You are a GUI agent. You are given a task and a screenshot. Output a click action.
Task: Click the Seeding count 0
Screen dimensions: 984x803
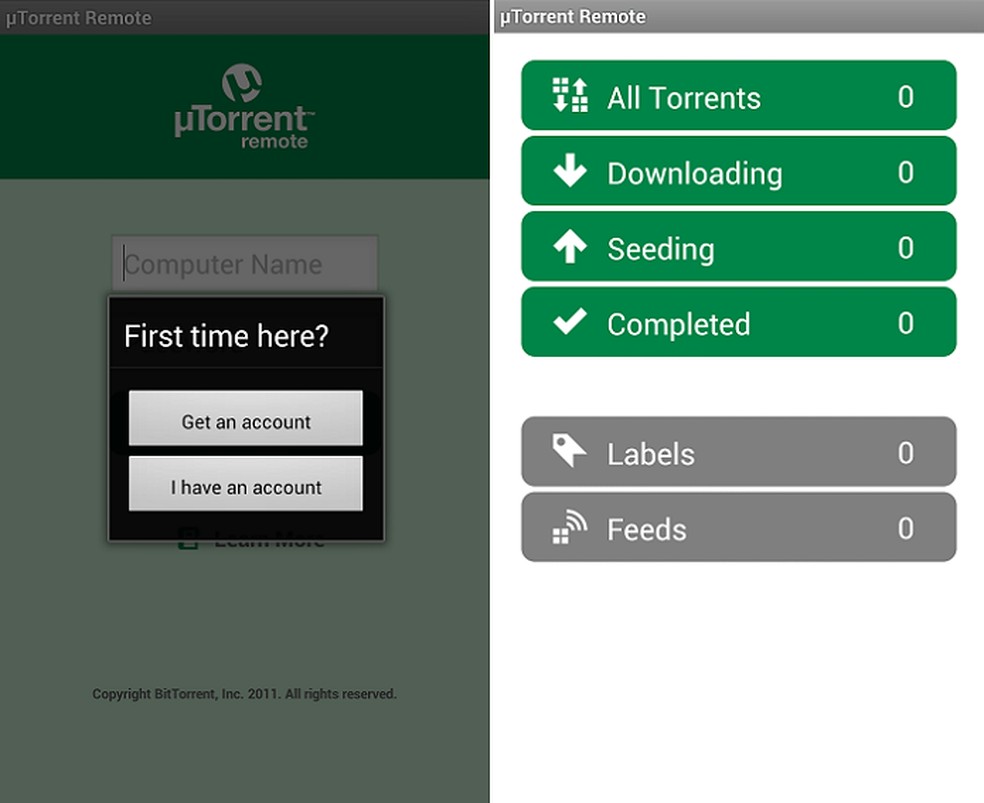click(905, 247)
